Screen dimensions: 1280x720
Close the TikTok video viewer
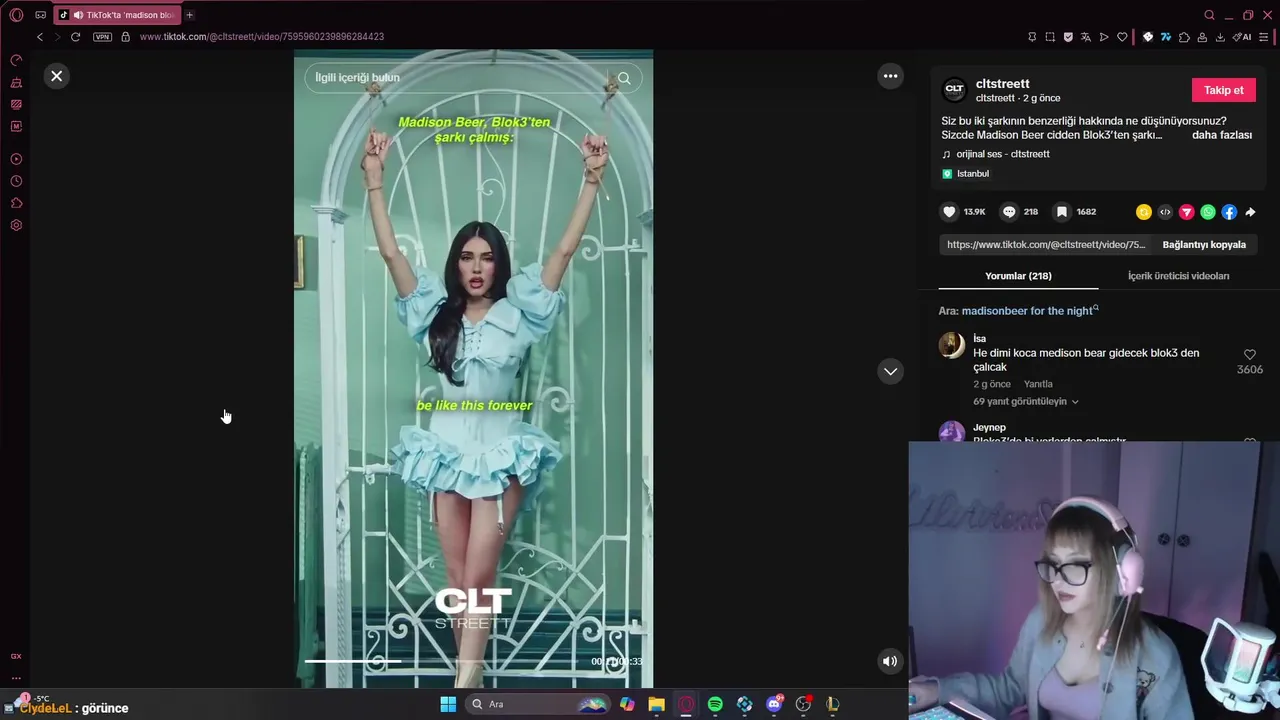[57, 76]
